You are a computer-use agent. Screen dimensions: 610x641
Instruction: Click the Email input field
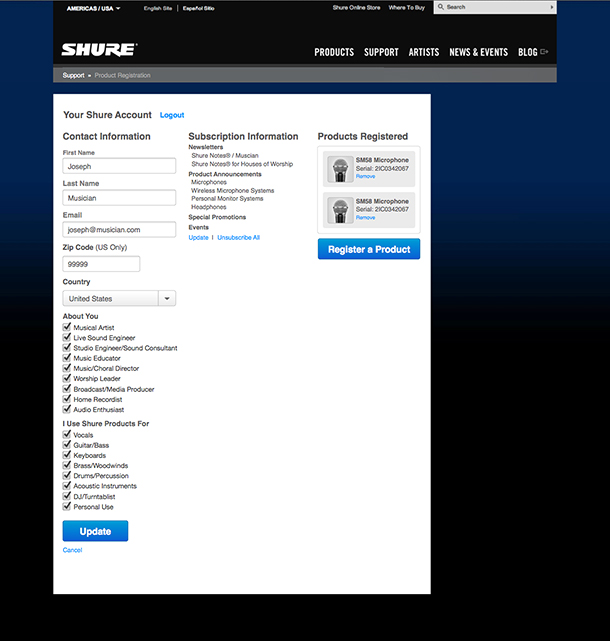coord(119,229)
